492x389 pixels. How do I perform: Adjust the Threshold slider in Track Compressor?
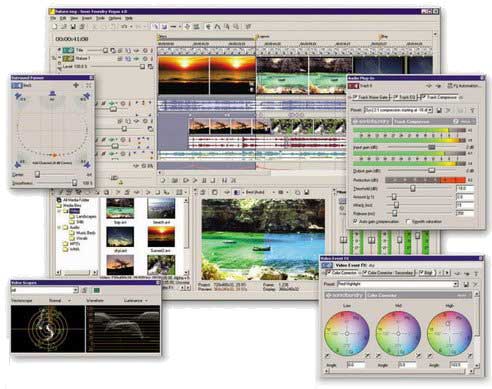[413, 188]
